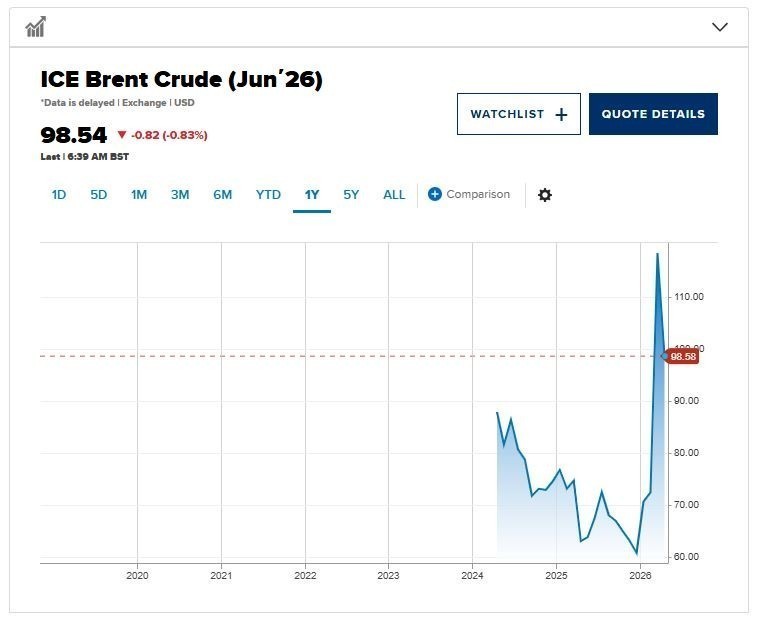Image resolution: width=764 pixels, height=620 pixels.
Task: Open the Comparison option
Action: tap(478, 194)
